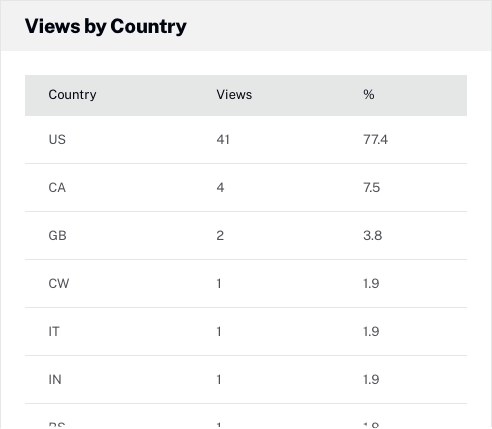Click the % column header
The image size is (492, 429).
click(x=369, y=95)
